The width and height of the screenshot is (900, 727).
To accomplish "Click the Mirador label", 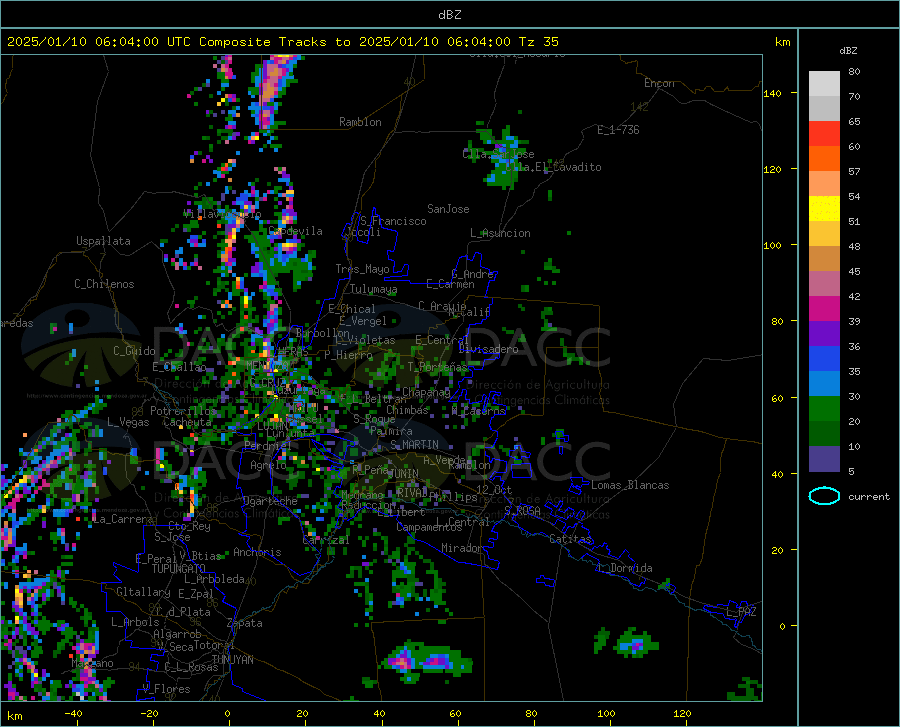I will [462, 548].
